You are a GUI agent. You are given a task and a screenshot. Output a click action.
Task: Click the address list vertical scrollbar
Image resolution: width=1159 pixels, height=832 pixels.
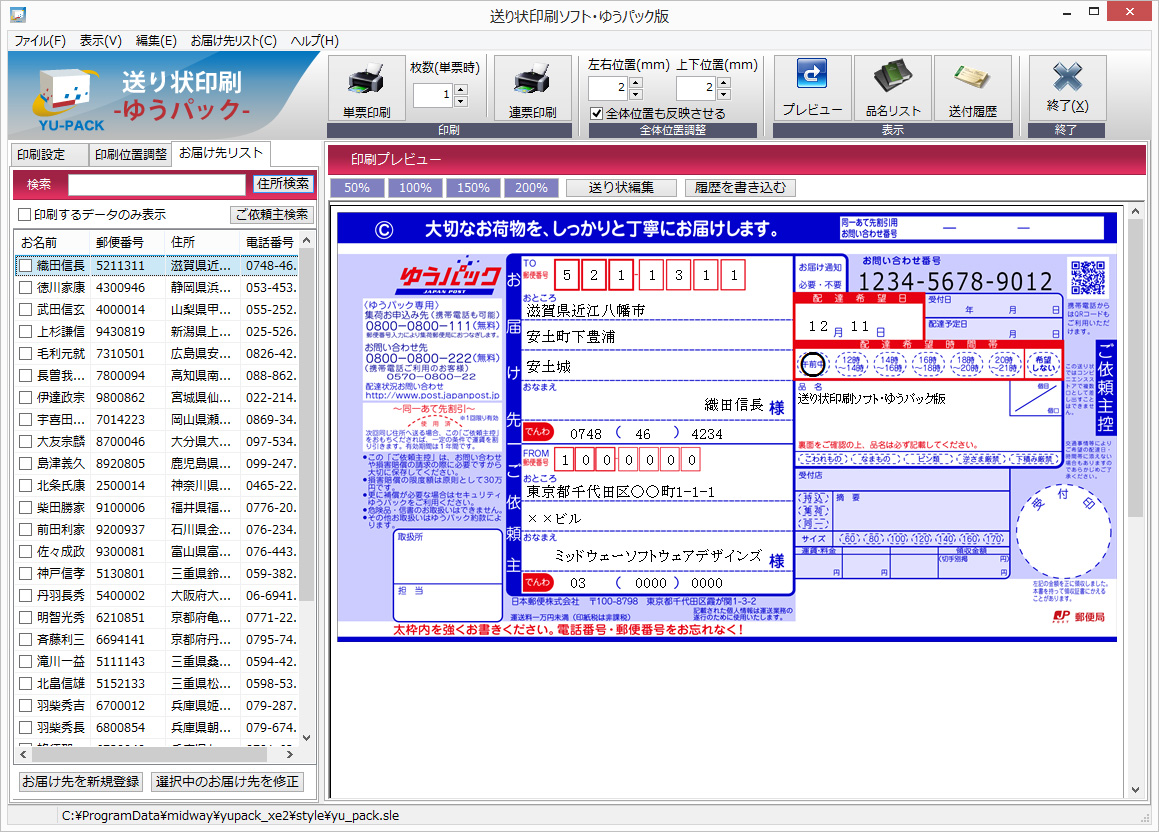click(x=307, y=426)
